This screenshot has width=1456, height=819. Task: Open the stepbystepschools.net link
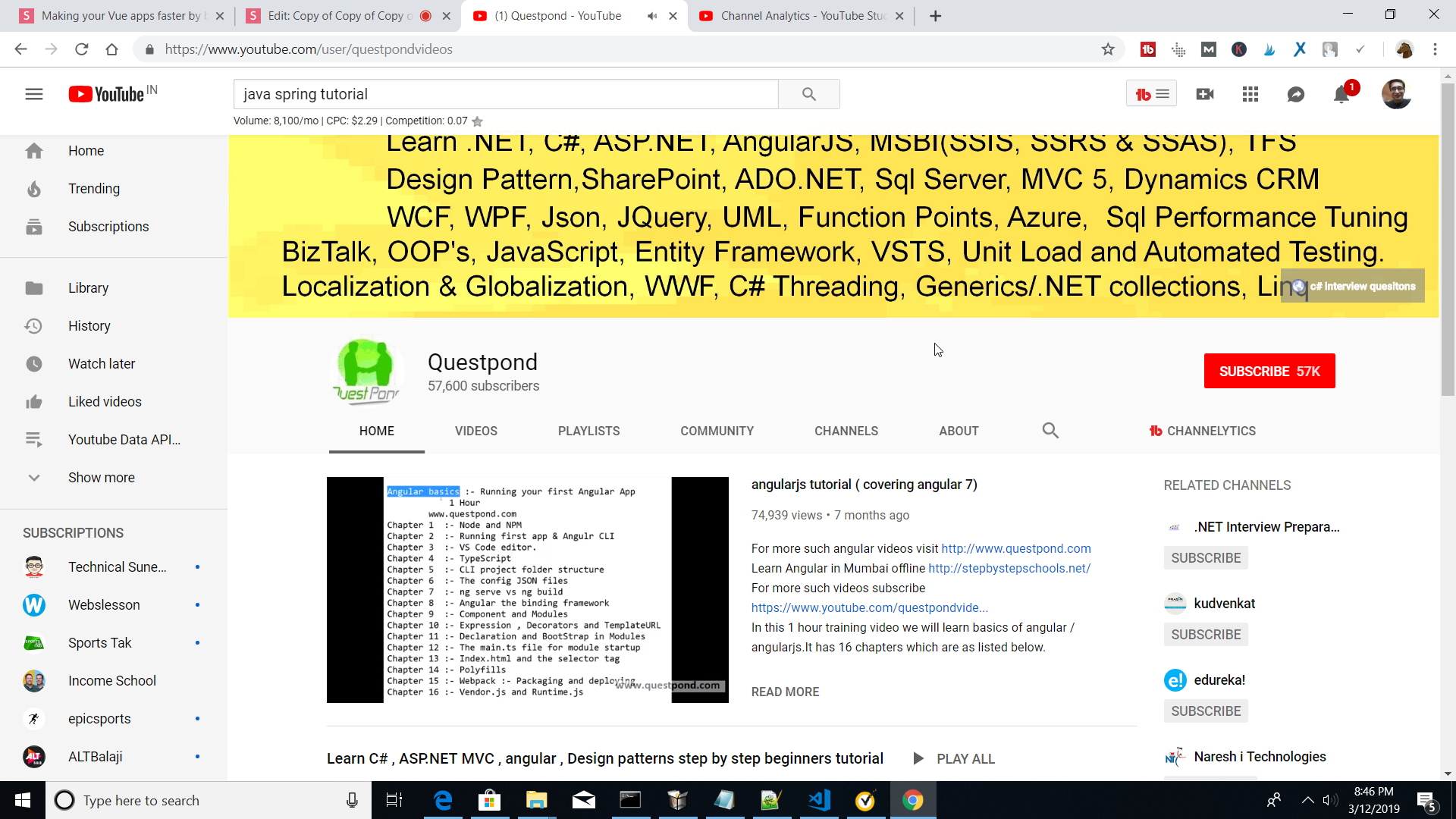1009,568
